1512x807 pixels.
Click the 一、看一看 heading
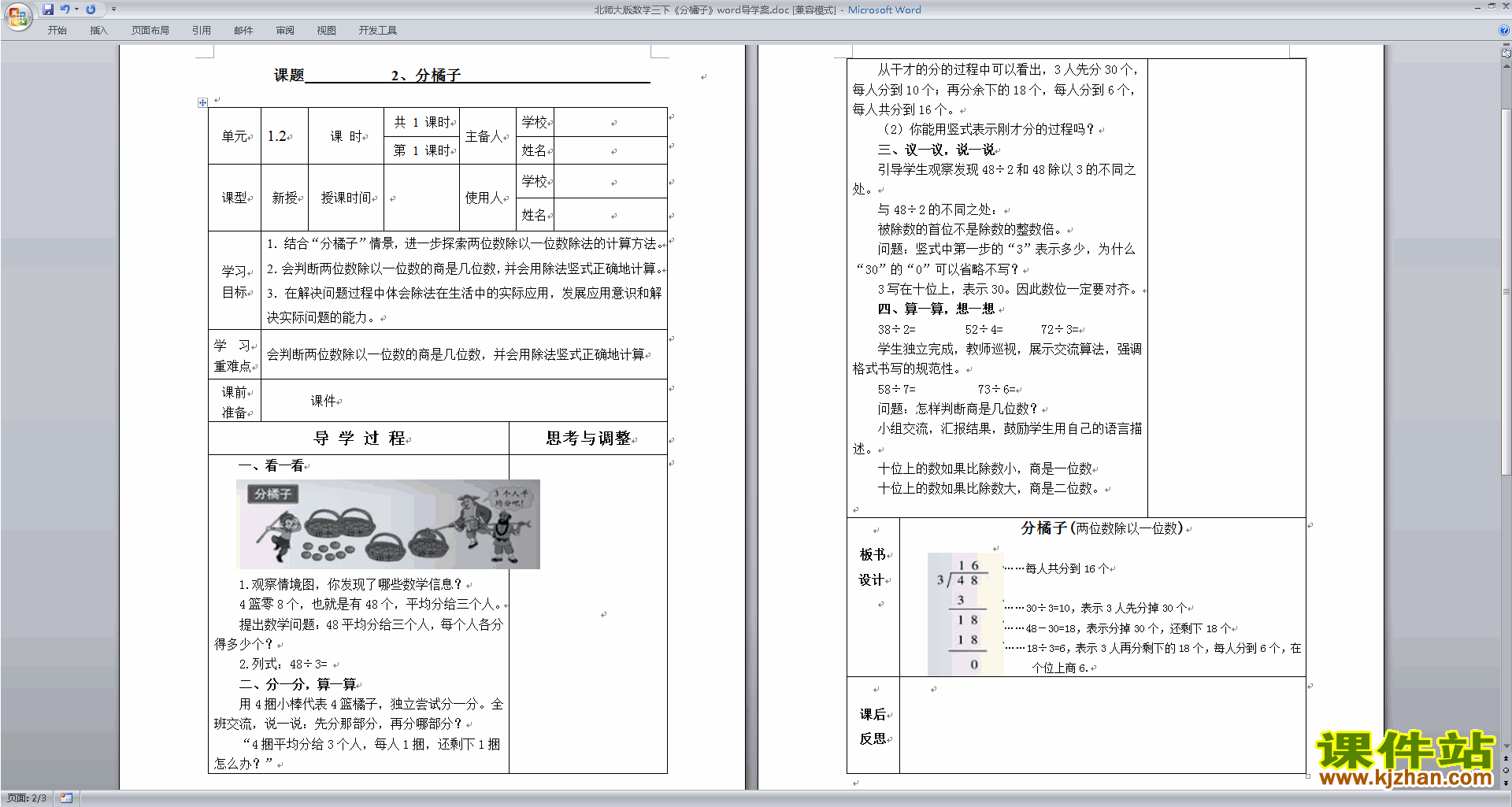[271, 466]
